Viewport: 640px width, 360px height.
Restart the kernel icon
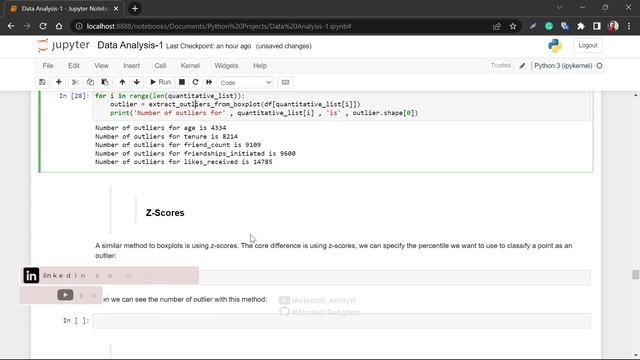196,82
